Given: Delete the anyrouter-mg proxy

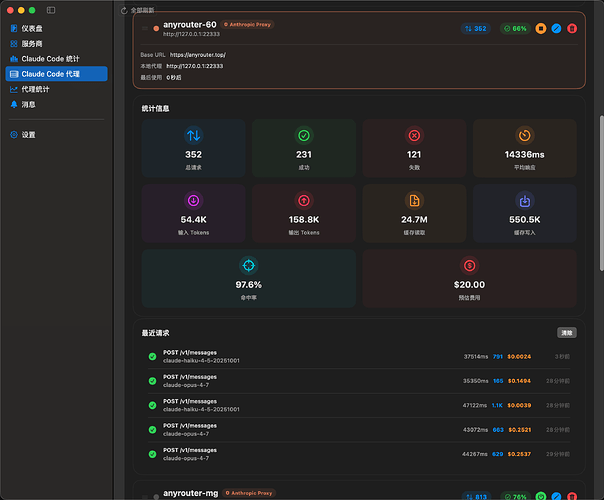Looking at the screenshot, I should click(x=572, y=497).
